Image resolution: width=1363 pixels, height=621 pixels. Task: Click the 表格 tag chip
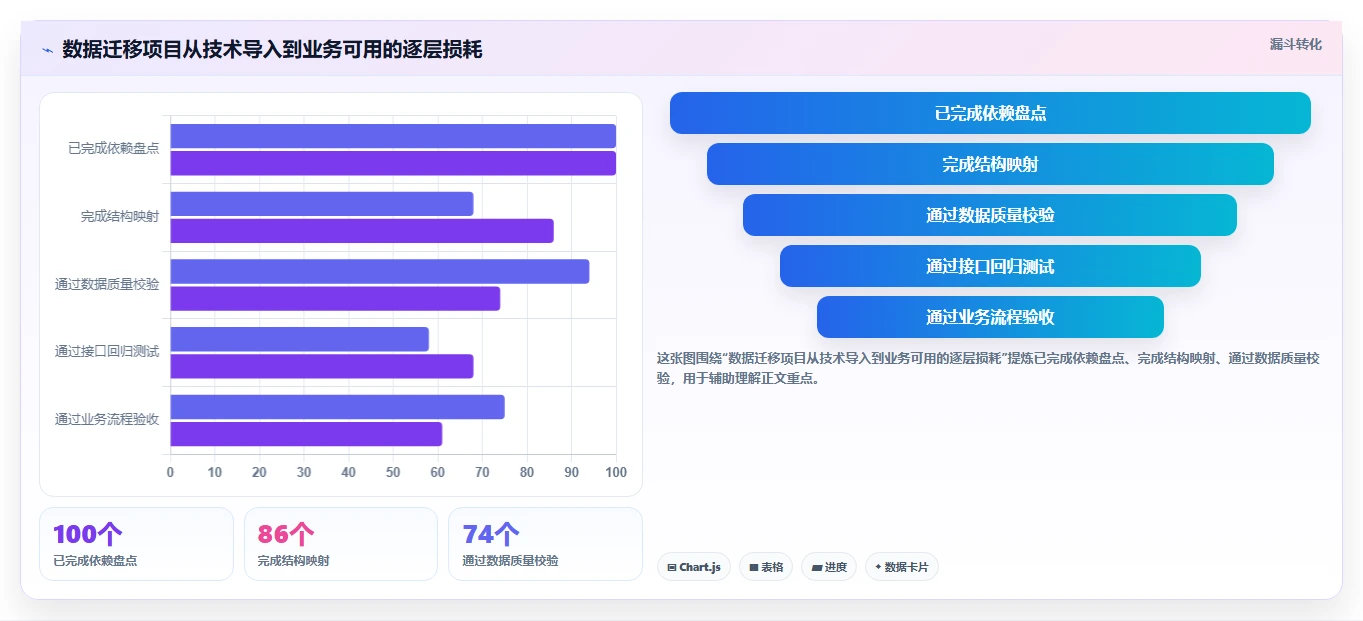(x=766, y=567)
